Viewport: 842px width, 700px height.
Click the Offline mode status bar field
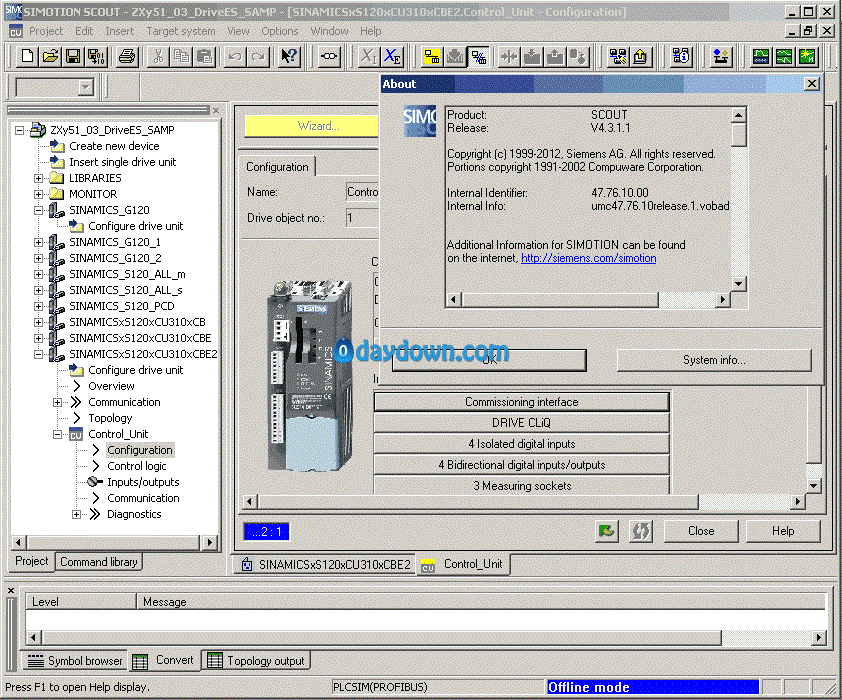652,687
